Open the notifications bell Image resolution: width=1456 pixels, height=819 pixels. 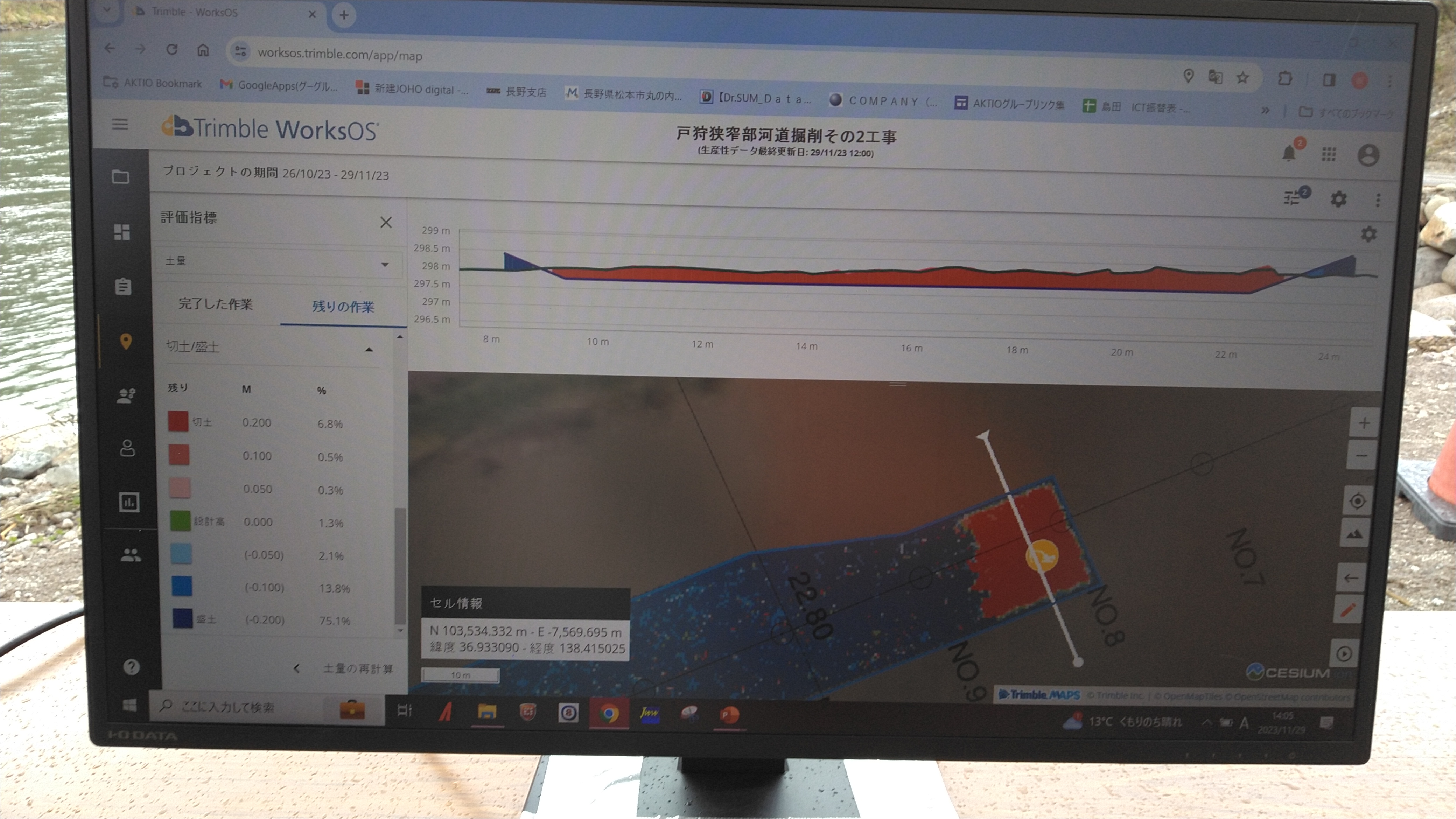click(x=1289, y=153)
